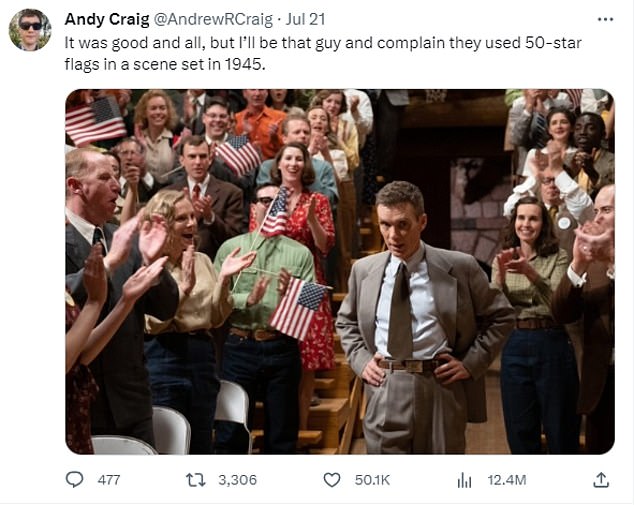Click the Andy Craig display name
This screenshot has height=505, width=634.
[107, 19]
